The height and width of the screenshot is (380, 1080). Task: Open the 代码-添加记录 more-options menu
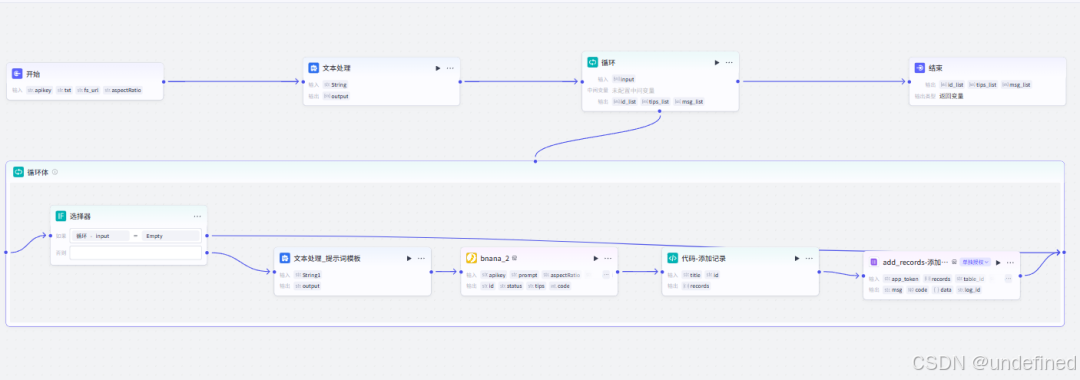[809, 258]
